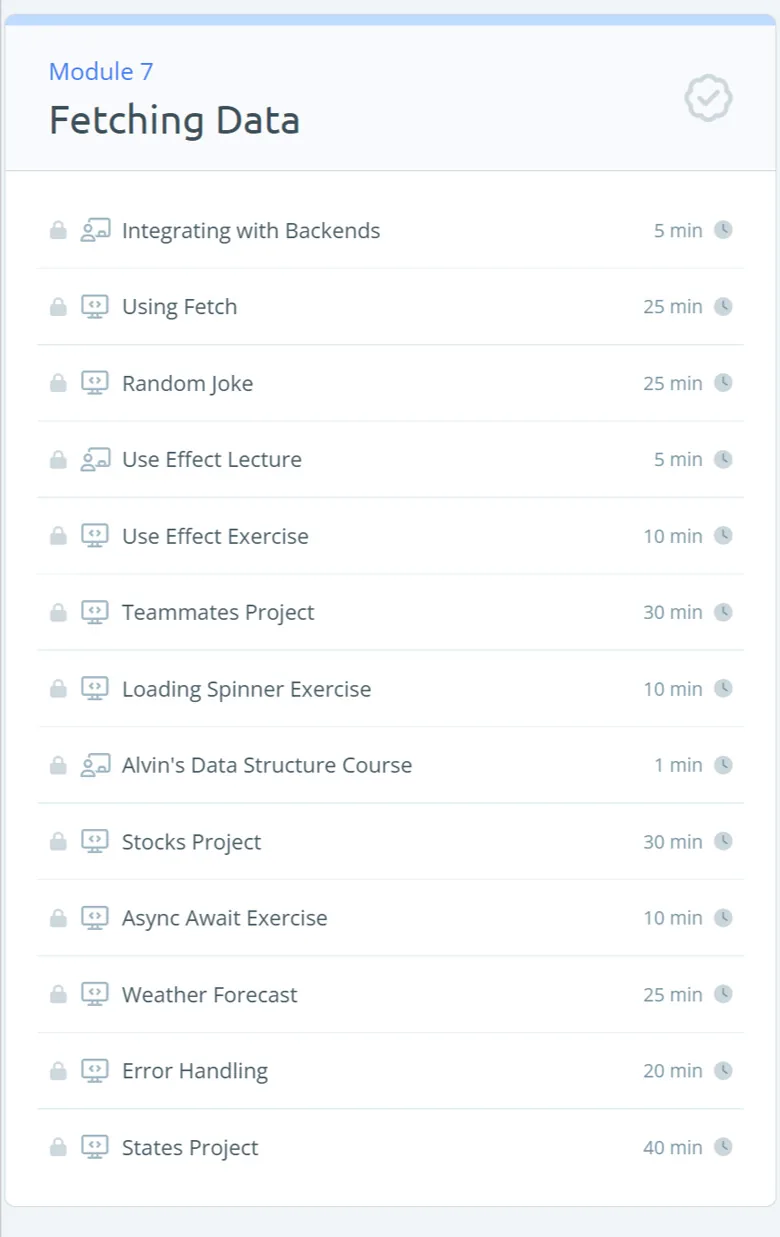Select the Teammates Project lesson

(x=390, y=612)
